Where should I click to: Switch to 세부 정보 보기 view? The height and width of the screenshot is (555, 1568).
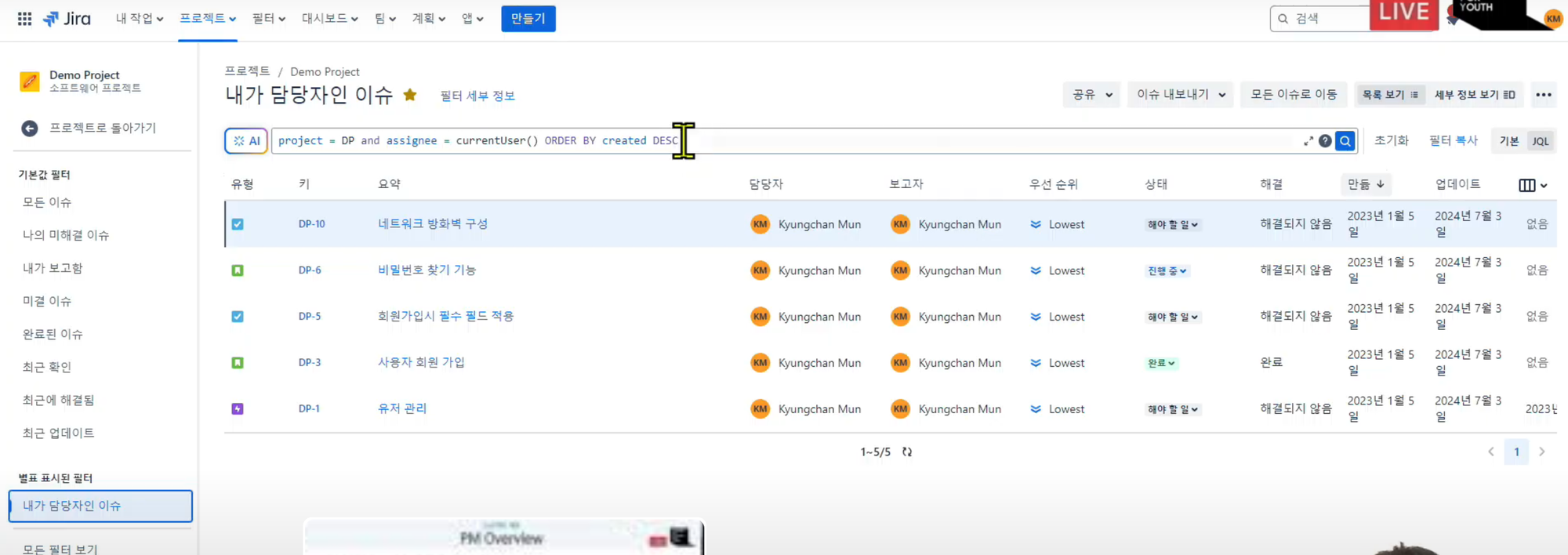(x=1475, y=95)
